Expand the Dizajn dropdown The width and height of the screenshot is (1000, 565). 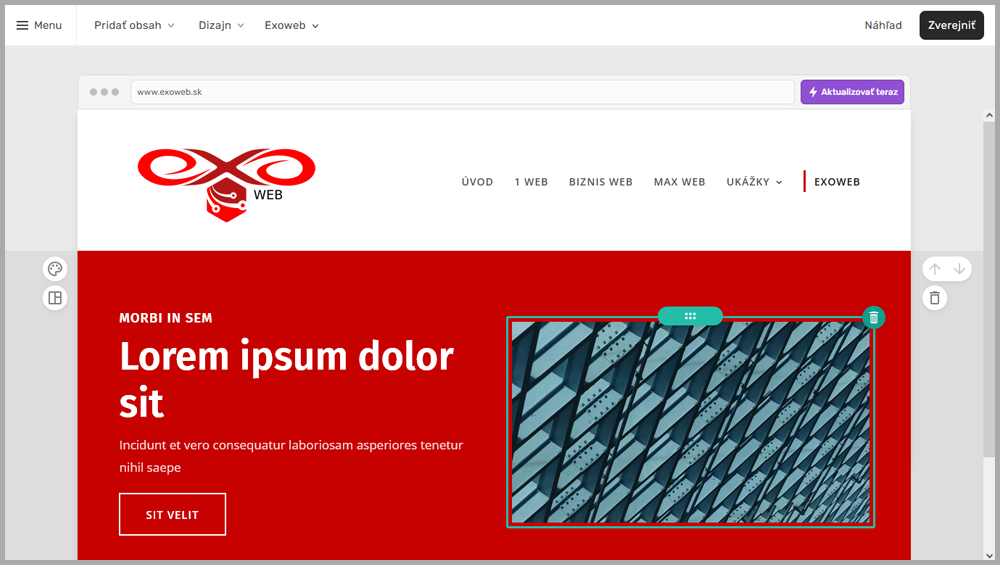(x=221, y=26)
